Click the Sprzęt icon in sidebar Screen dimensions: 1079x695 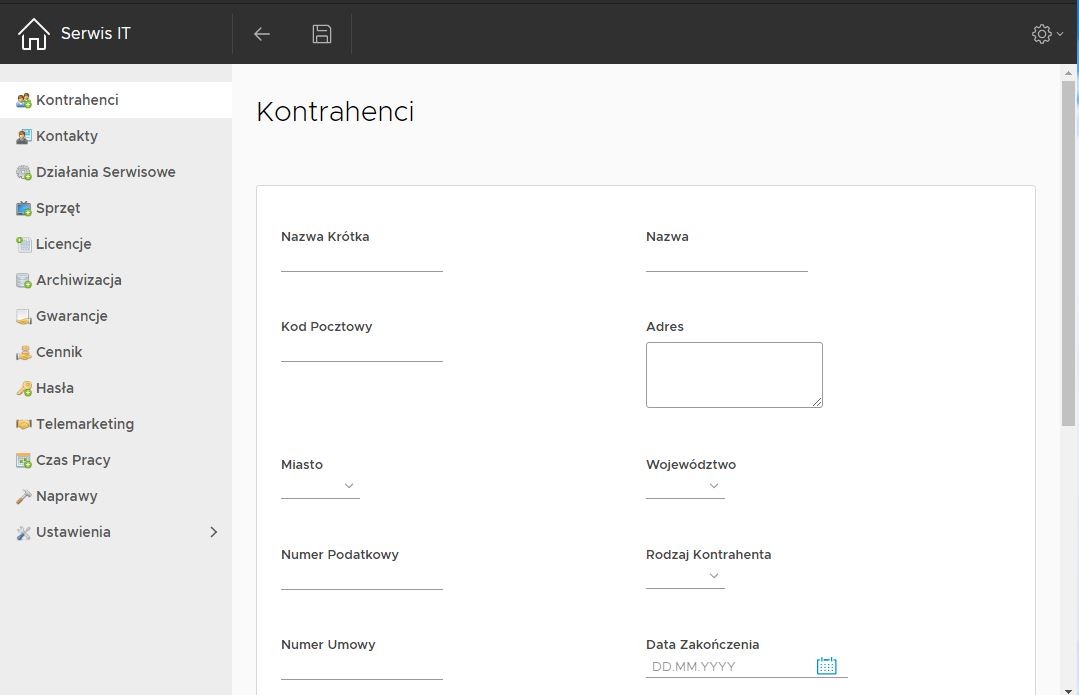pyautogui.click(x=24, y=208)
